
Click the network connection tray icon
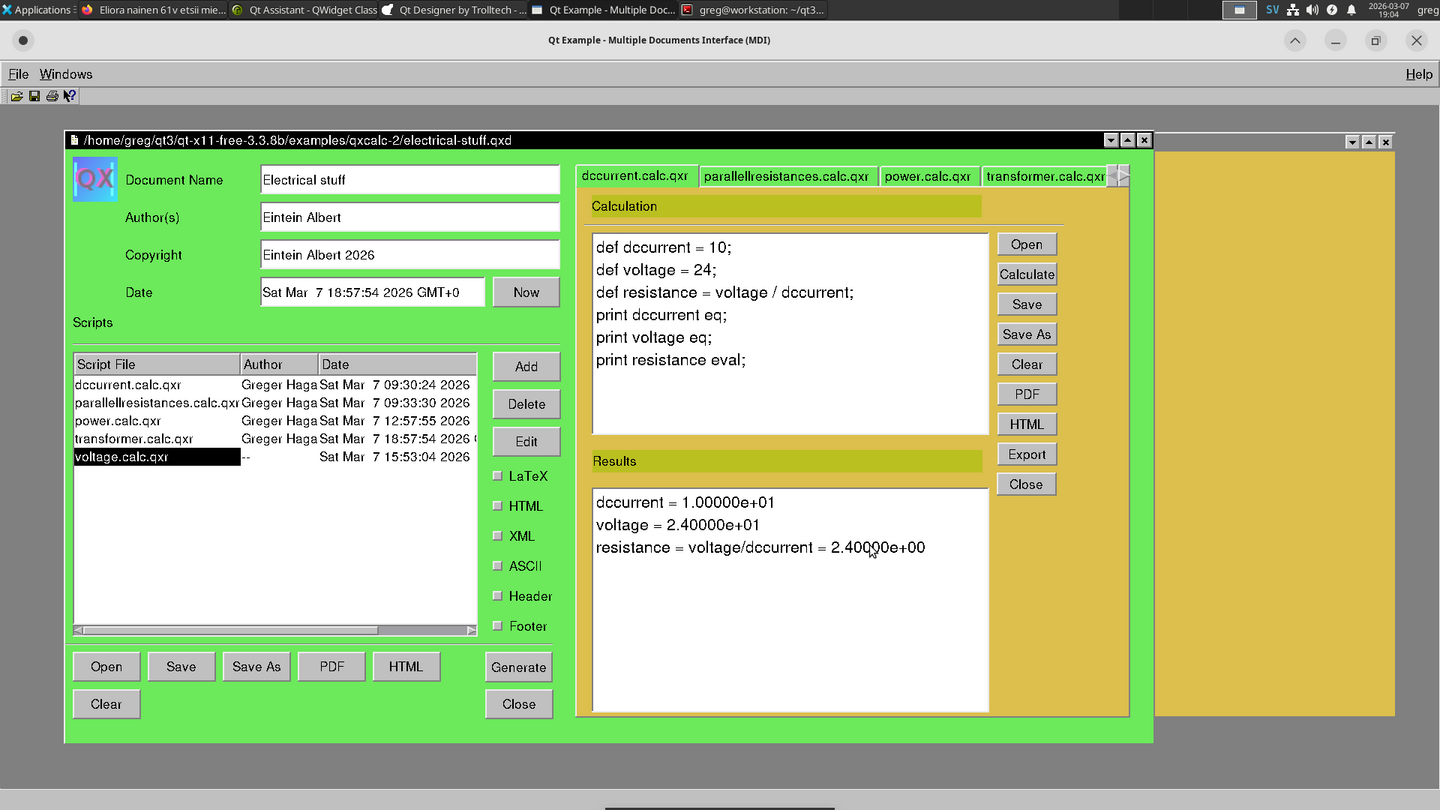tap(1292, 10)
